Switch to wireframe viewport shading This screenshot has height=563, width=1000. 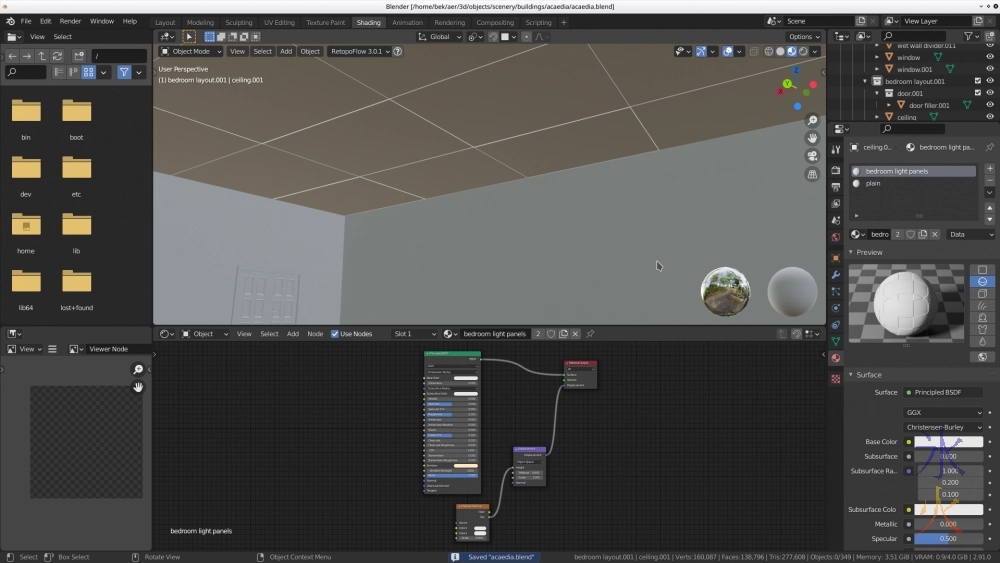[769, 51]
